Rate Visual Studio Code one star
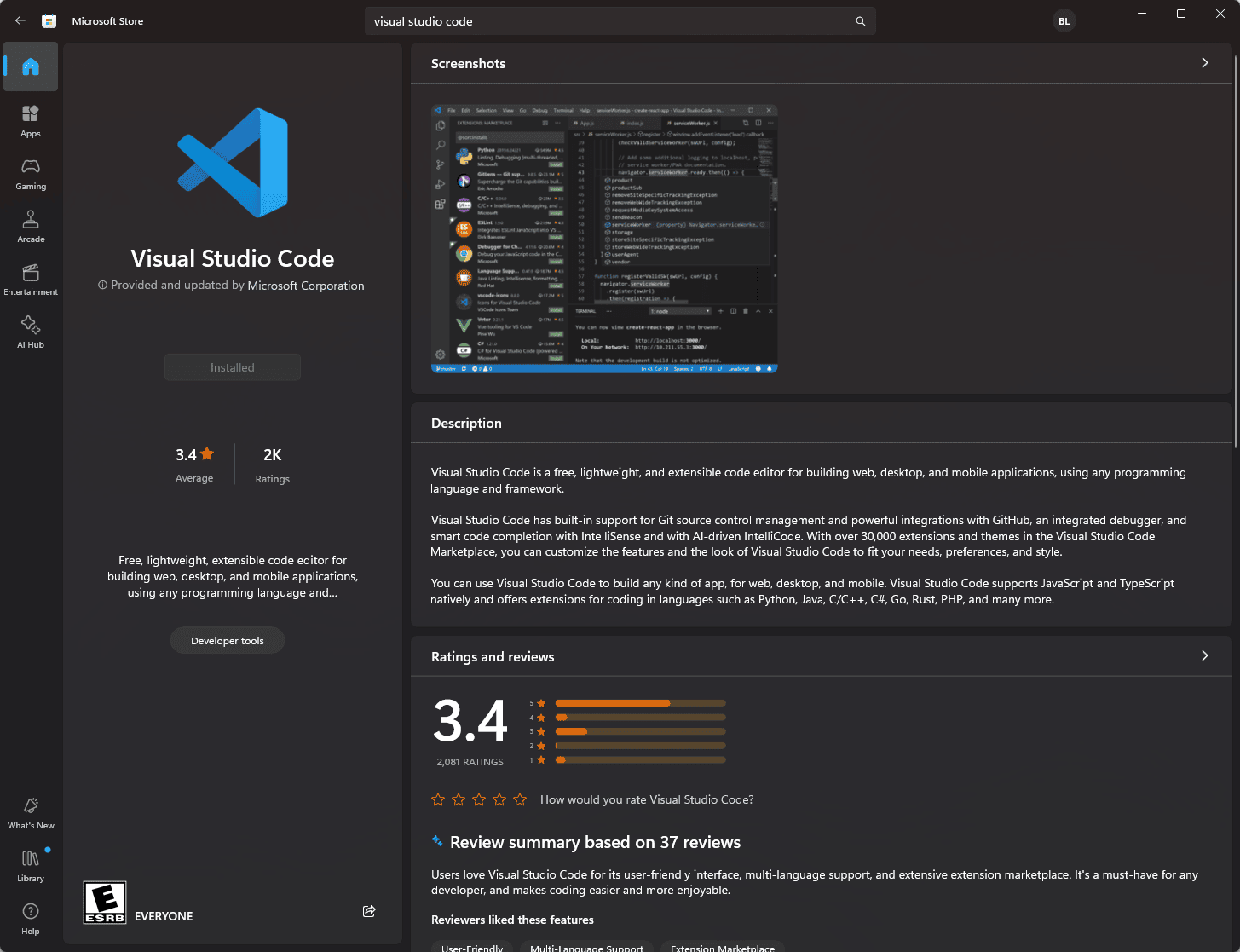Image resolution: width=1240 pixels, height=952 pixels. click(x=438, y=799)
